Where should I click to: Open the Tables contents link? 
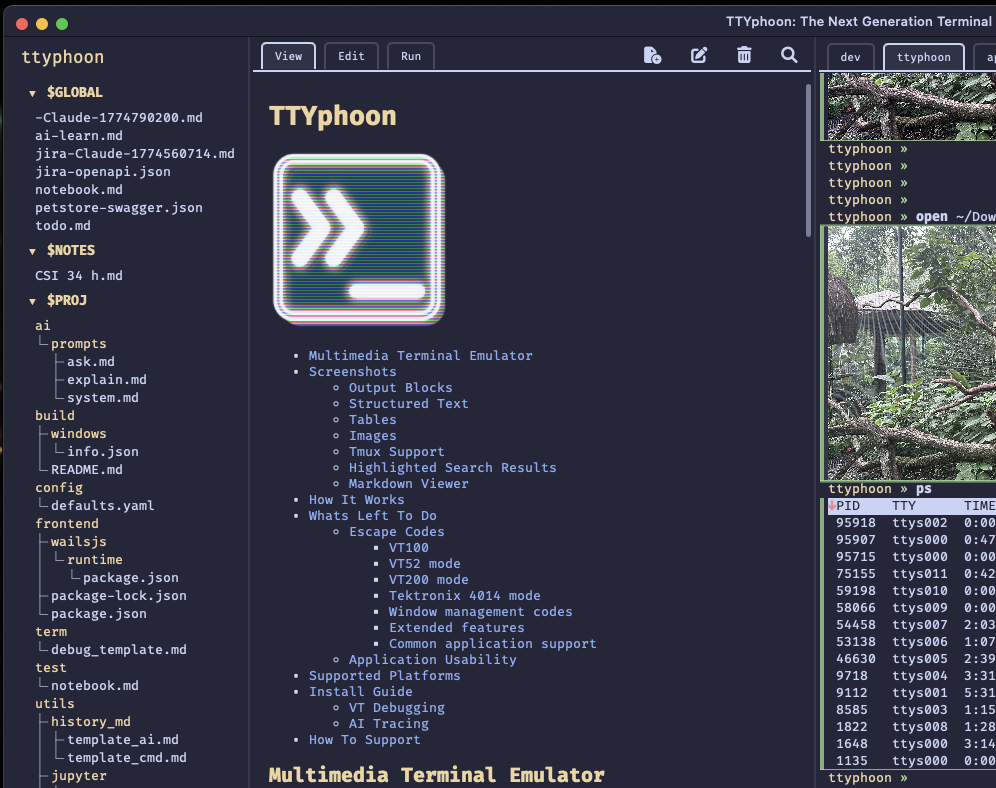pyautogui.click(x=373, y=420)
